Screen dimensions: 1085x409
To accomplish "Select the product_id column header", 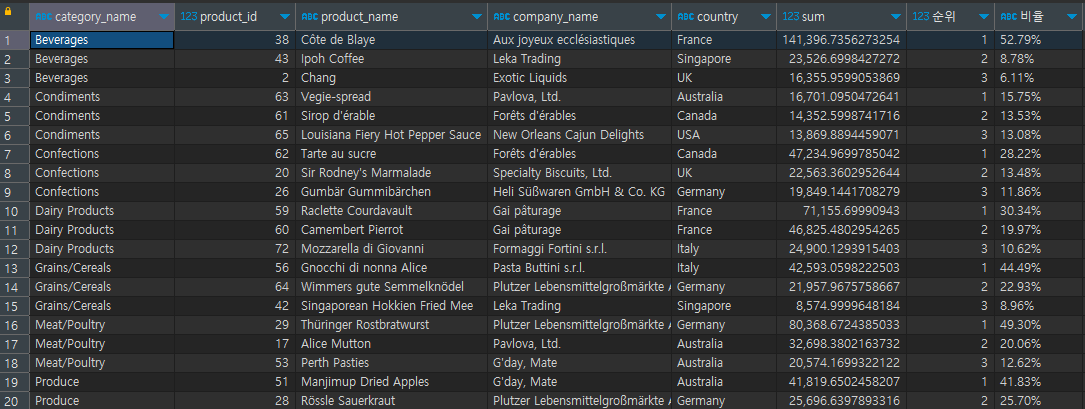I will tap(235, 17).
